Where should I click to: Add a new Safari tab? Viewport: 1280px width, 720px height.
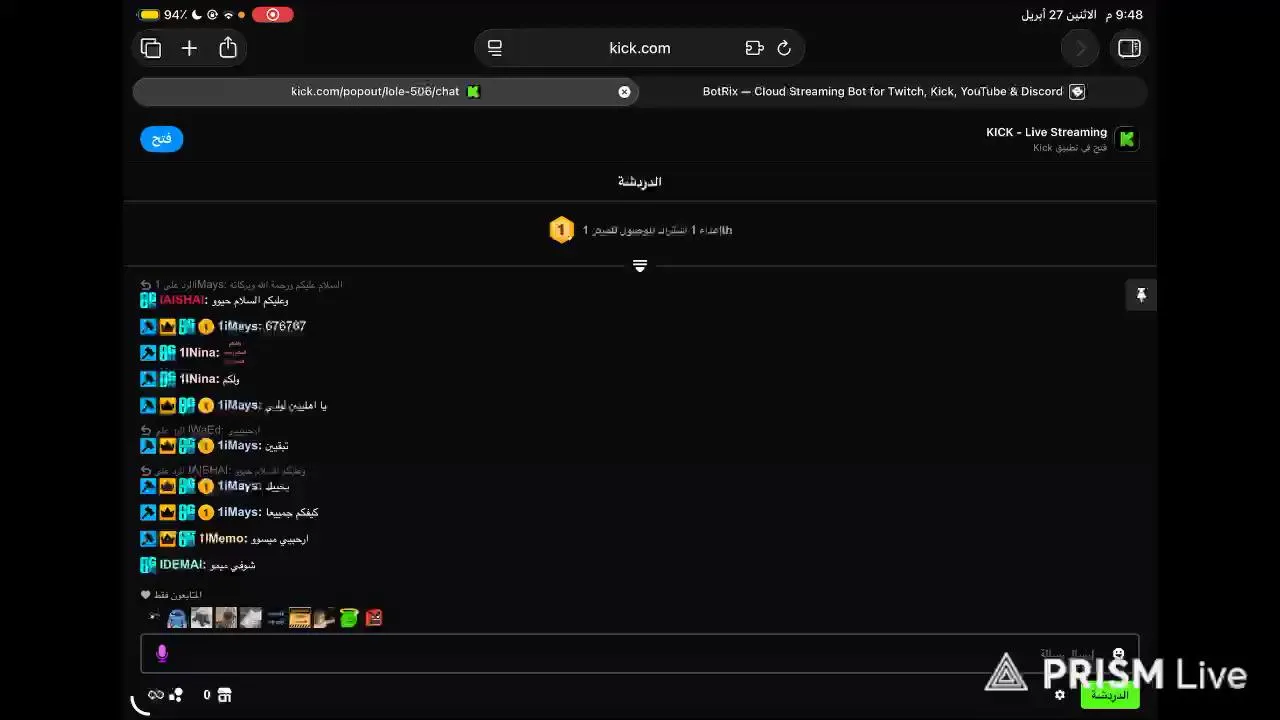[x=189, y=48]
